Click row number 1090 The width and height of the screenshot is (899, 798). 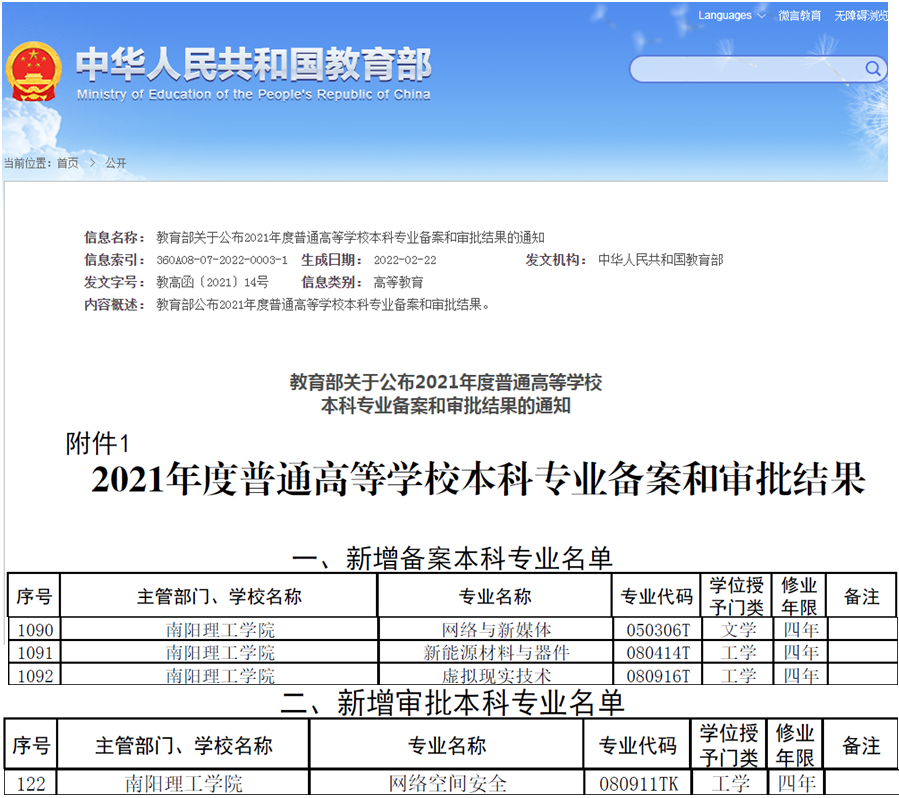pyautogui.click(x=36, y=630)
